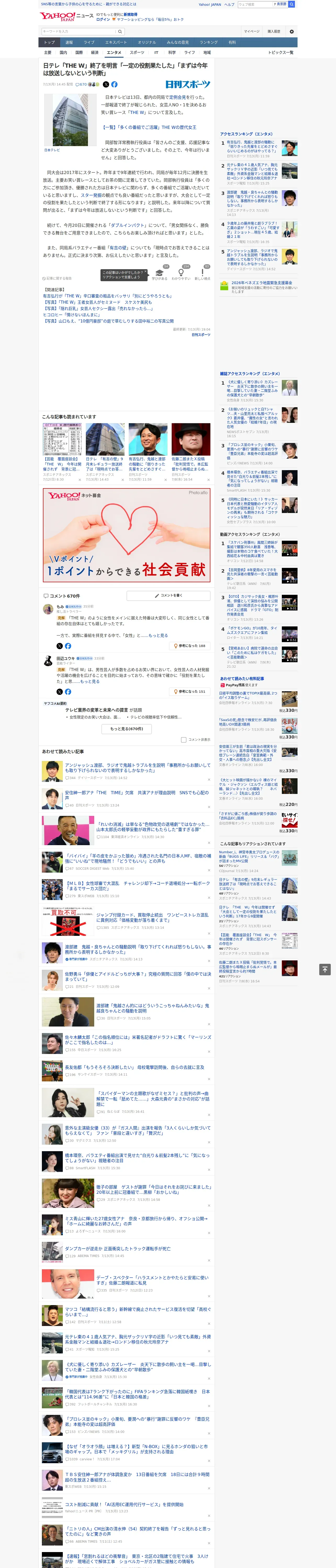
Task: Click the scroll-to-top arrow icon
Action: (x=325, y=969)
